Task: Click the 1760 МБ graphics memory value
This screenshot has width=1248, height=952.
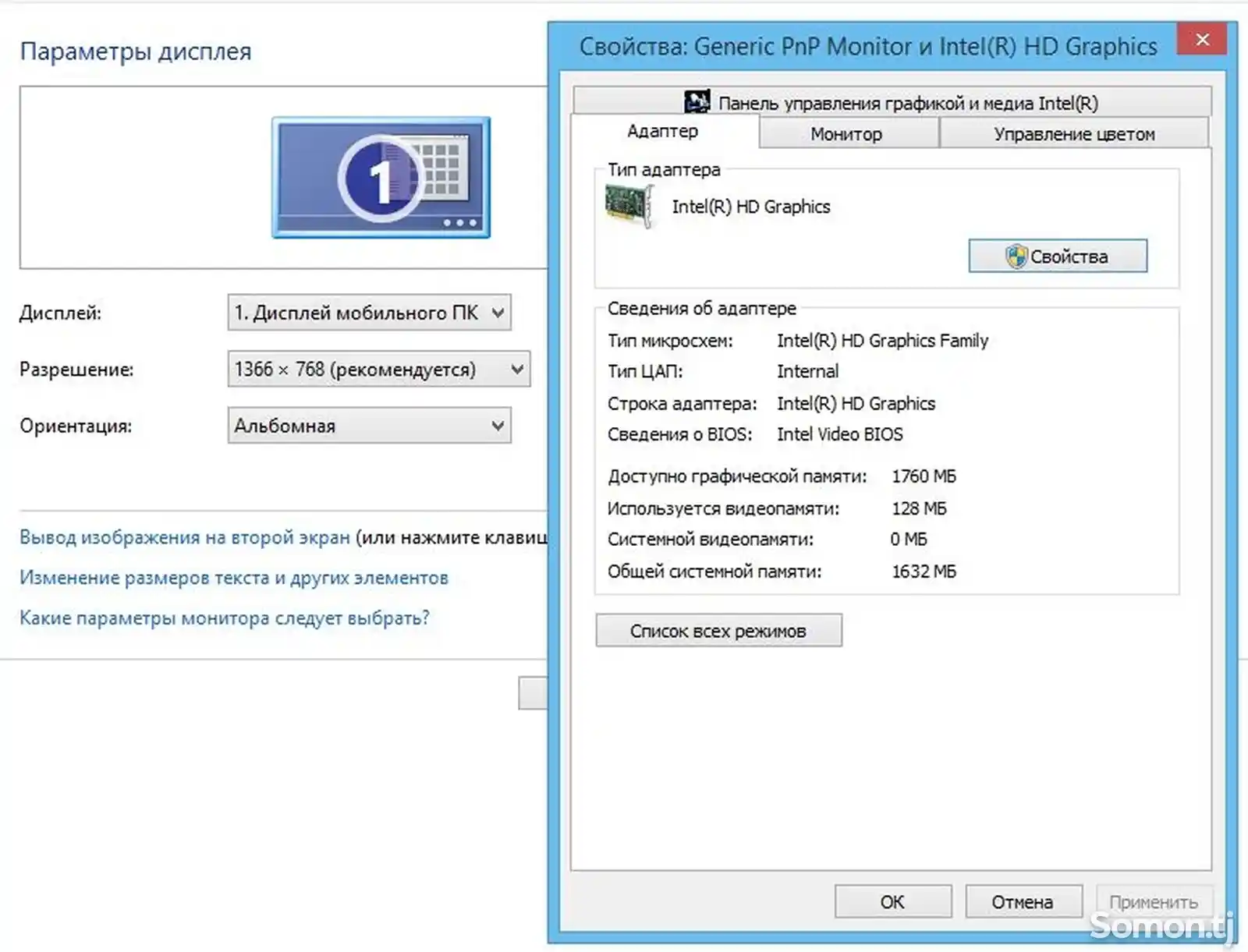Action: 924,476
